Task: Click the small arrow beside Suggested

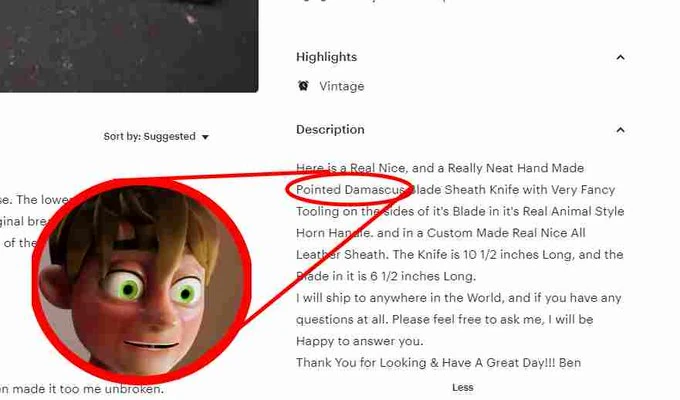Action: [x=205, y=137]
